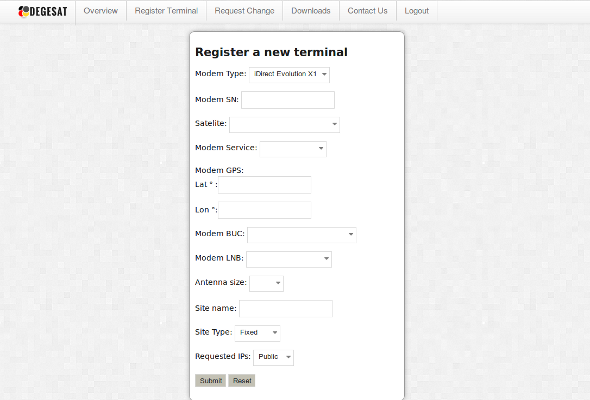Expand the Modem Service dropdown

tap(293, 149)
